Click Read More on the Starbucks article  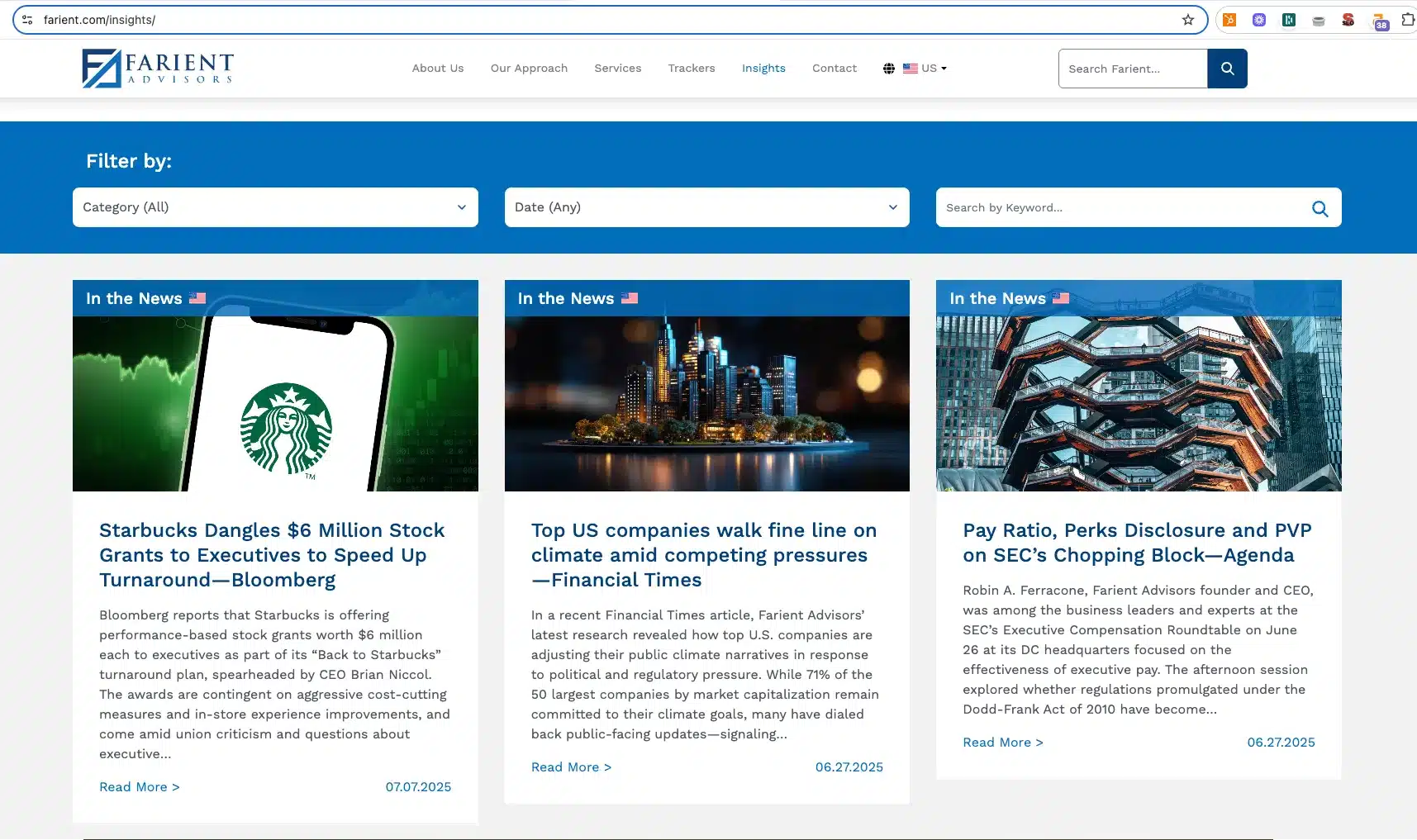[140, 787]
